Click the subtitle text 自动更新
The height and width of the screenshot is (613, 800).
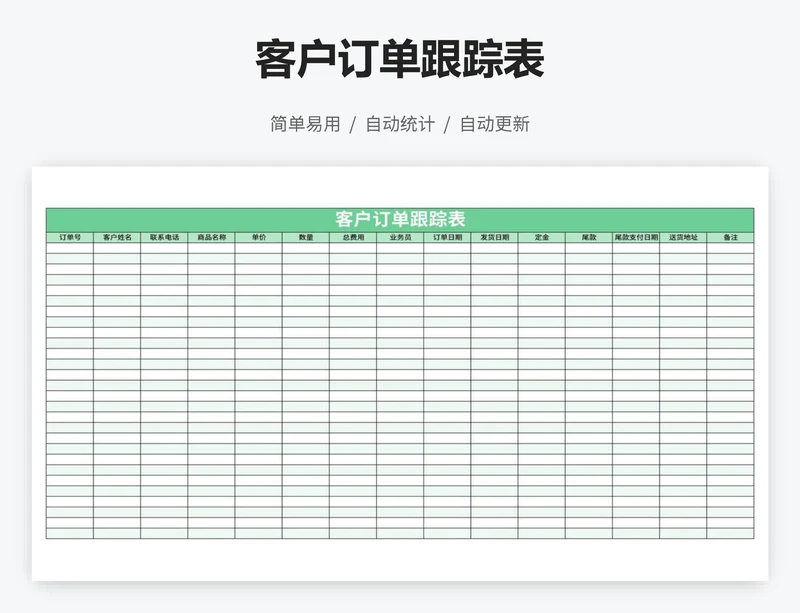click(495, 124)
